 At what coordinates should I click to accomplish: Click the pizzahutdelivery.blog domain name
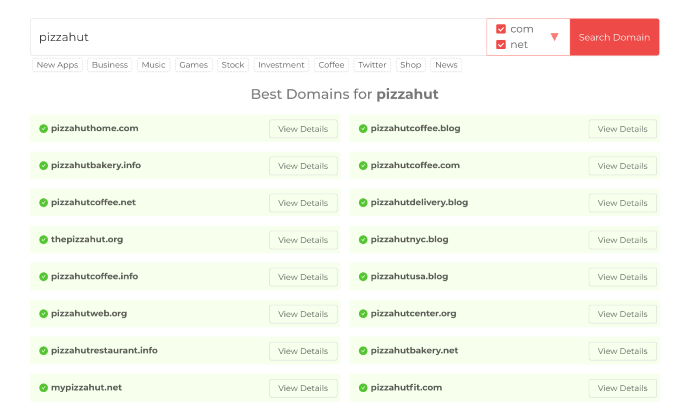pos(419,203)
